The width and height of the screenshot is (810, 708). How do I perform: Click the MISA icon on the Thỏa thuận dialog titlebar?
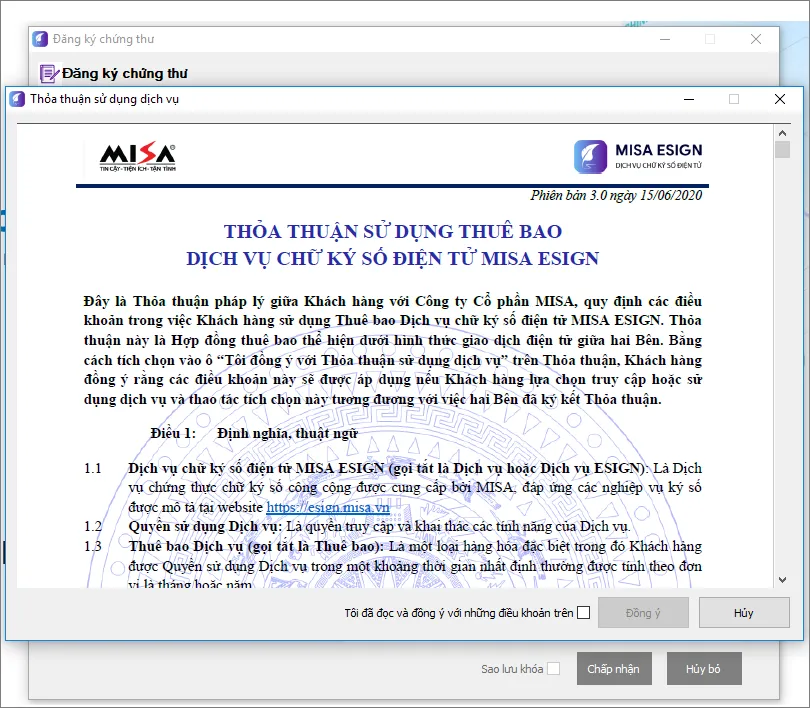(x=18, y=99)
